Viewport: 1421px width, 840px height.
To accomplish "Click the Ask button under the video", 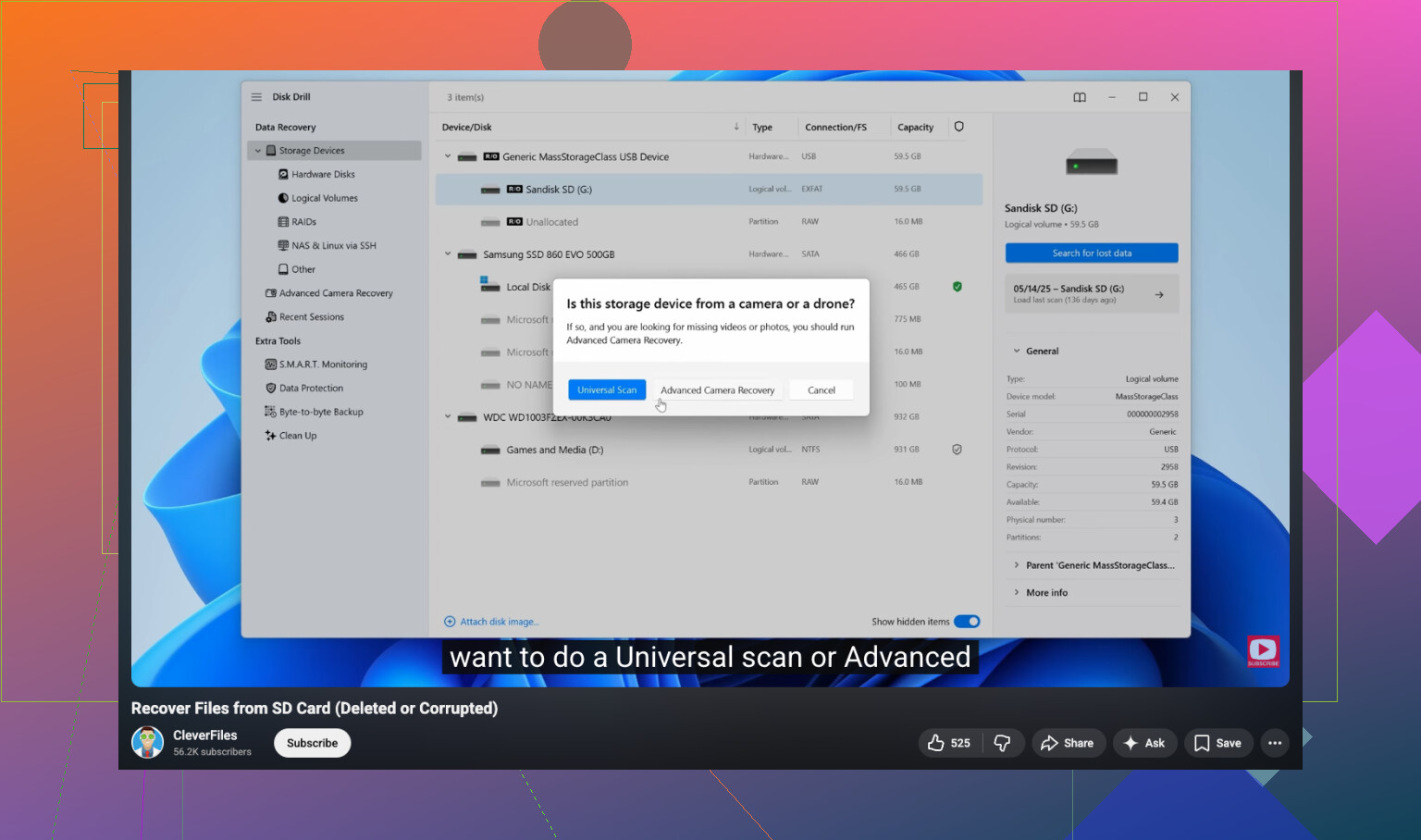I will pos(1144,743).
